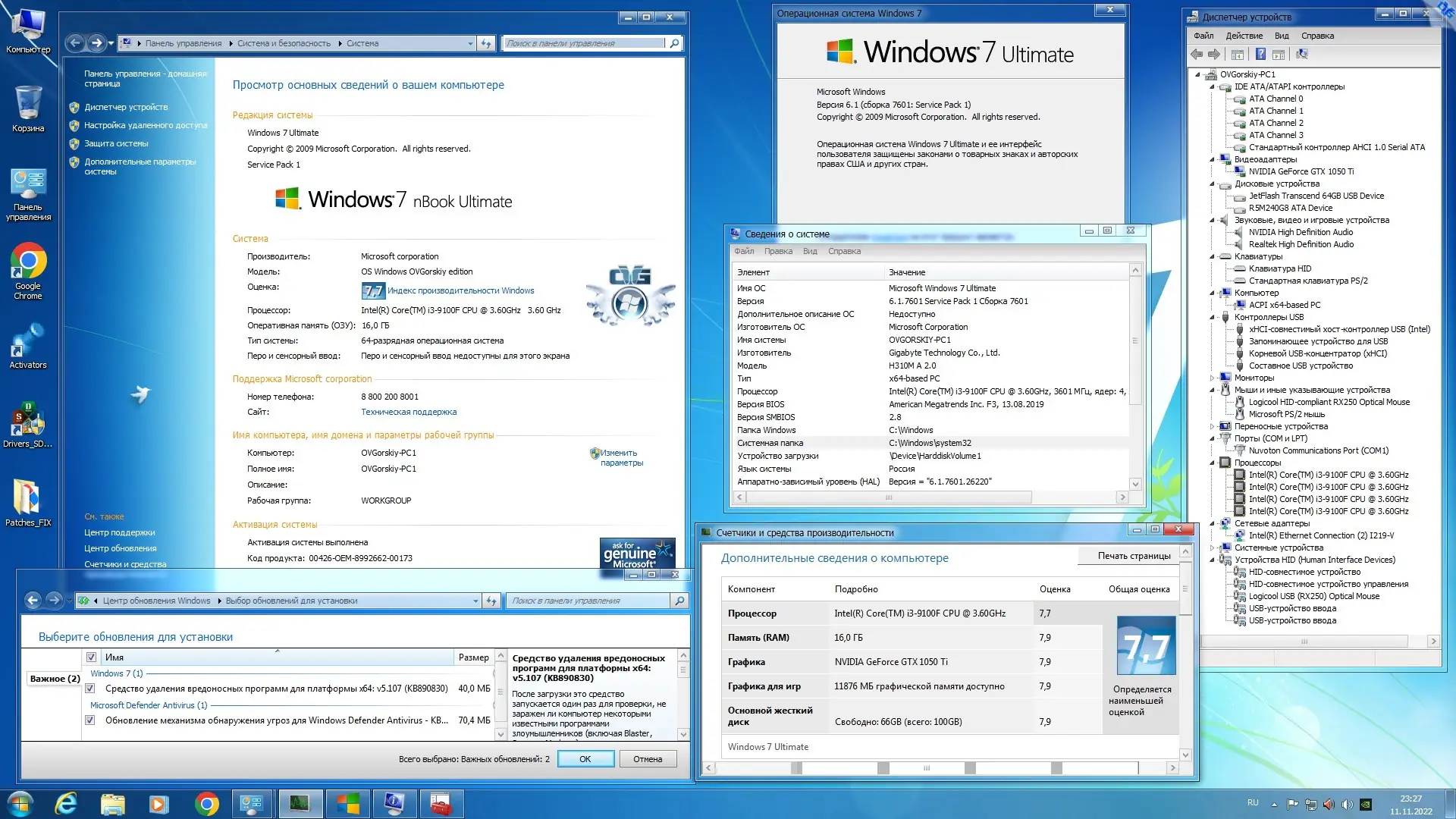Image resolution: width=1456 pixels, height=819 pixels.
Task: Open the Activators desktop shortcut
Action: tap(28, 345)
